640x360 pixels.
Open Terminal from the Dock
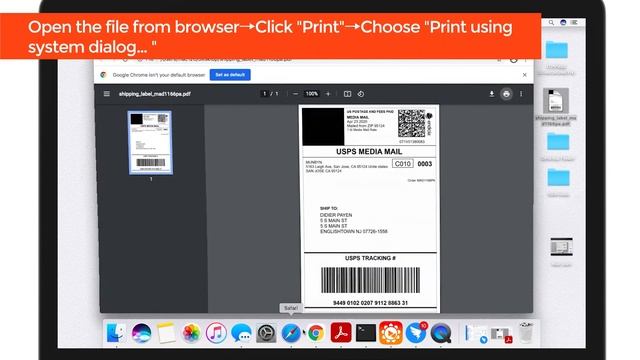[366, 333]
